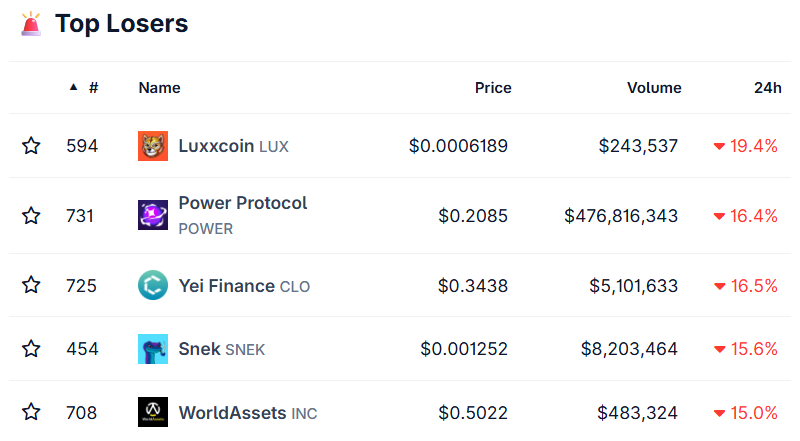Toggle the favorite star for Power Protocol
The width and height of the screenshot is (800, 441).
(31, 215)
